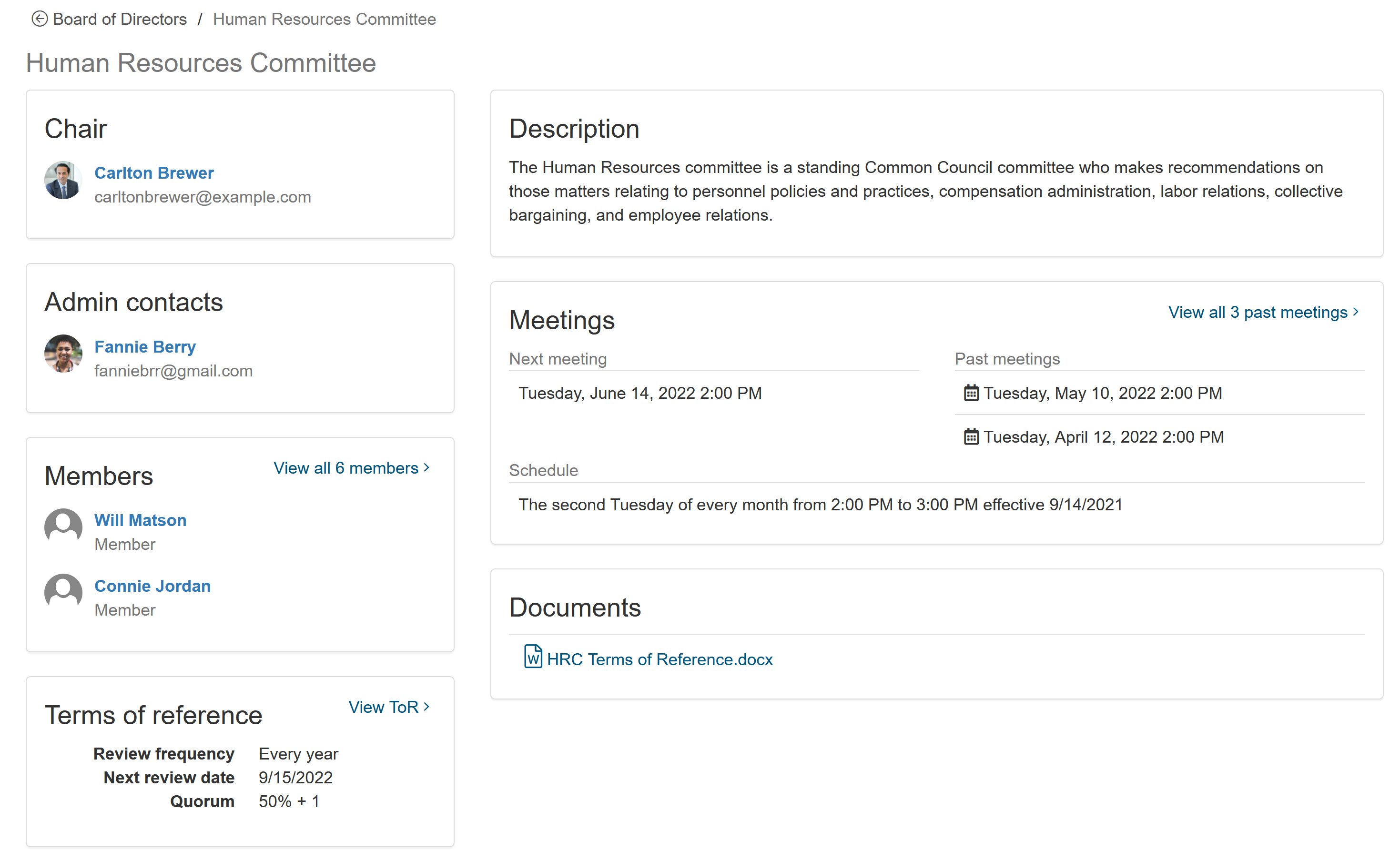This screenshot has height=861, width=1400.
Task: Click the View ToR link
Action: tap(389, 707)
